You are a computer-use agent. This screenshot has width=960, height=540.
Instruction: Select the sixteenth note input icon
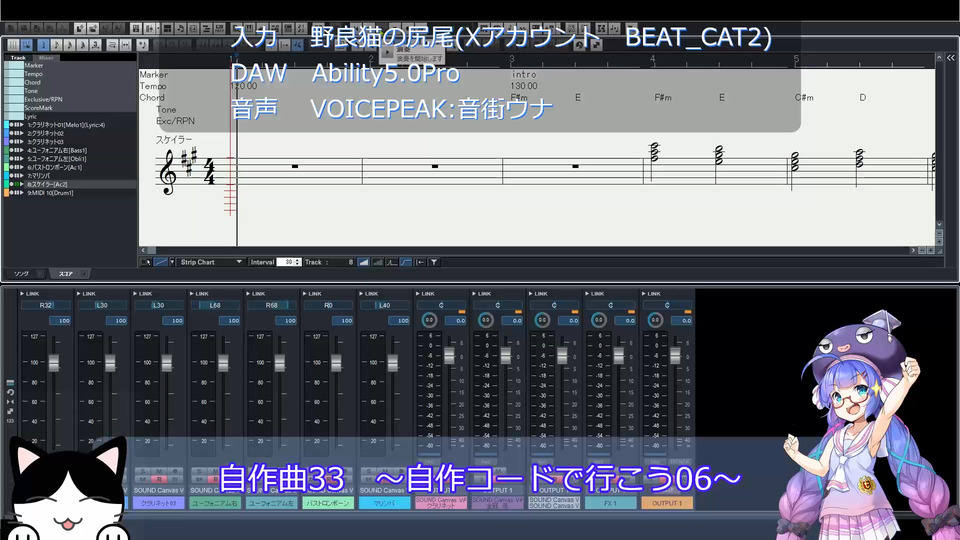(x=69, y=45)
